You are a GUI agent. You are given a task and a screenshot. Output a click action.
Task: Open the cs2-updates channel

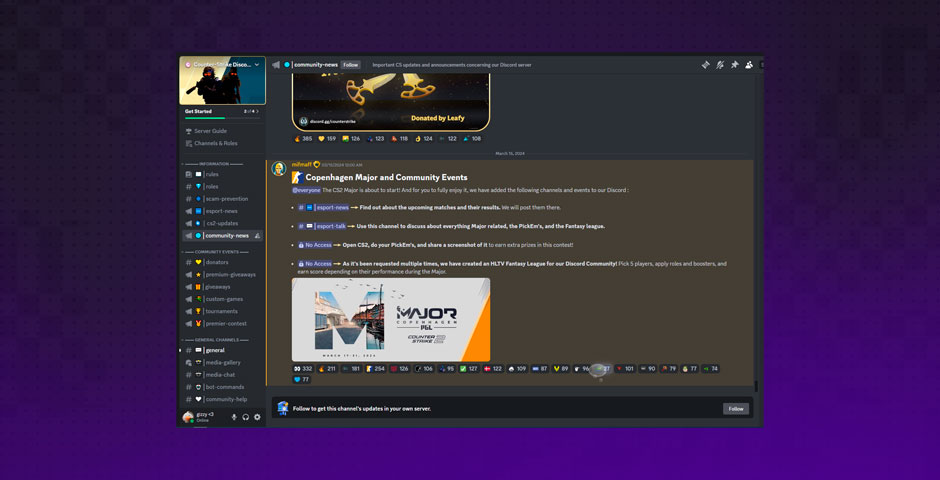[x=222, y=224]
